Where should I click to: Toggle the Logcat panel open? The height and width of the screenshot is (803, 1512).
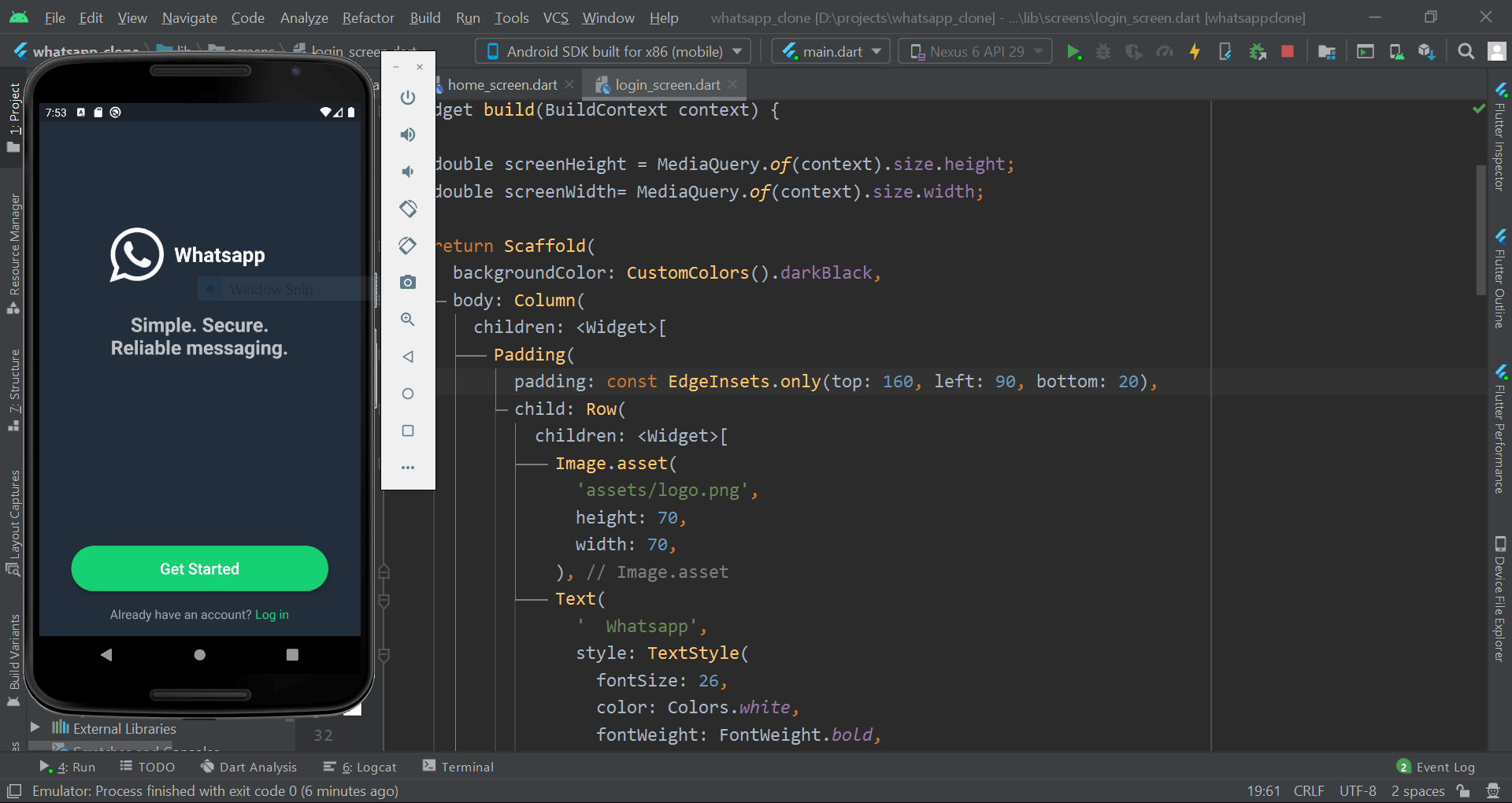(368, 766)
